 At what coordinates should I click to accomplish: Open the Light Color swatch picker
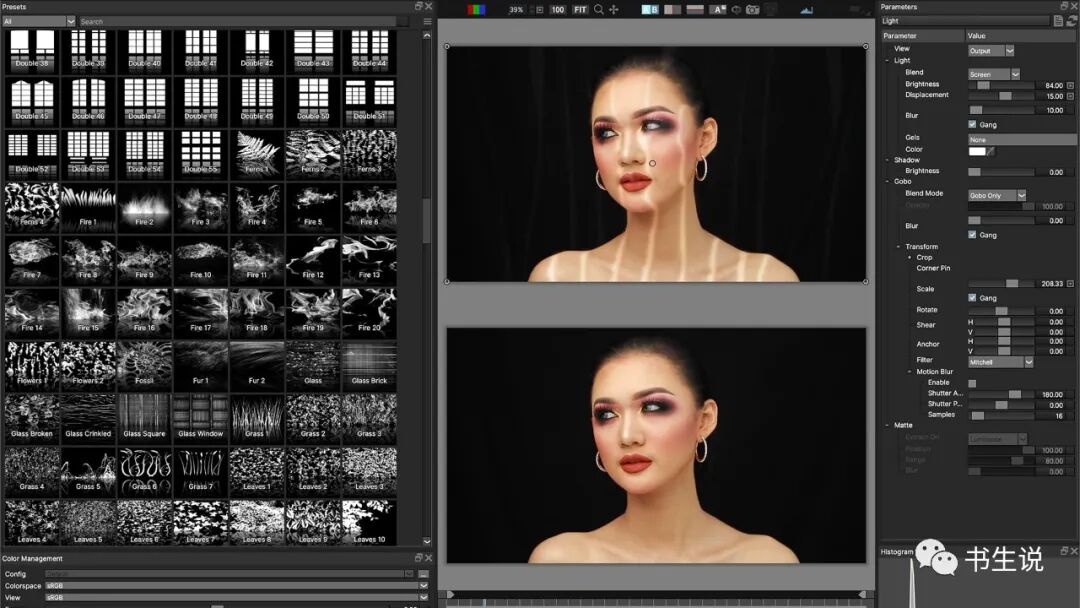click(977, 151)
